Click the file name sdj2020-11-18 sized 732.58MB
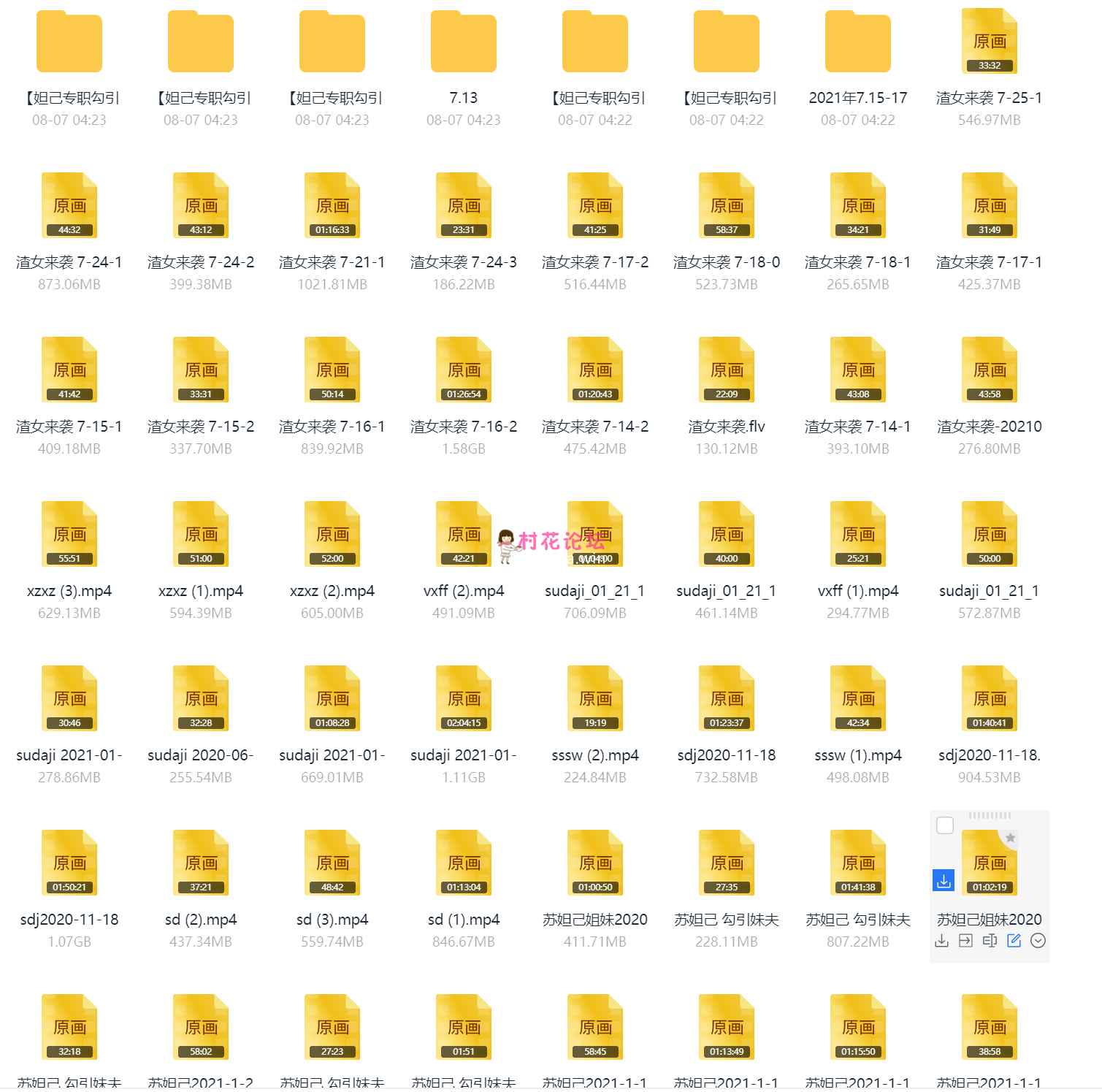Image resolution: width=1102 pixels, height=1092 pixels. pos(727,755)
